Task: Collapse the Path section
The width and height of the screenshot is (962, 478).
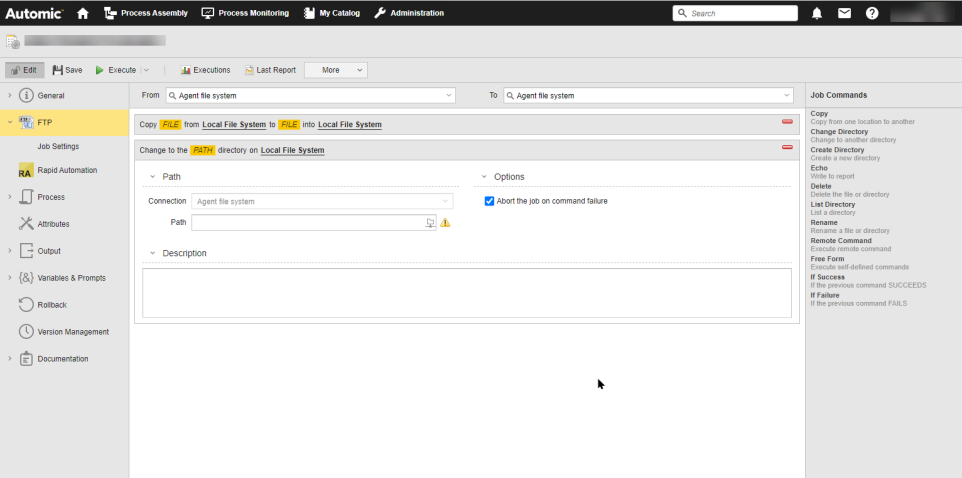Action: (x=153, y=177)
